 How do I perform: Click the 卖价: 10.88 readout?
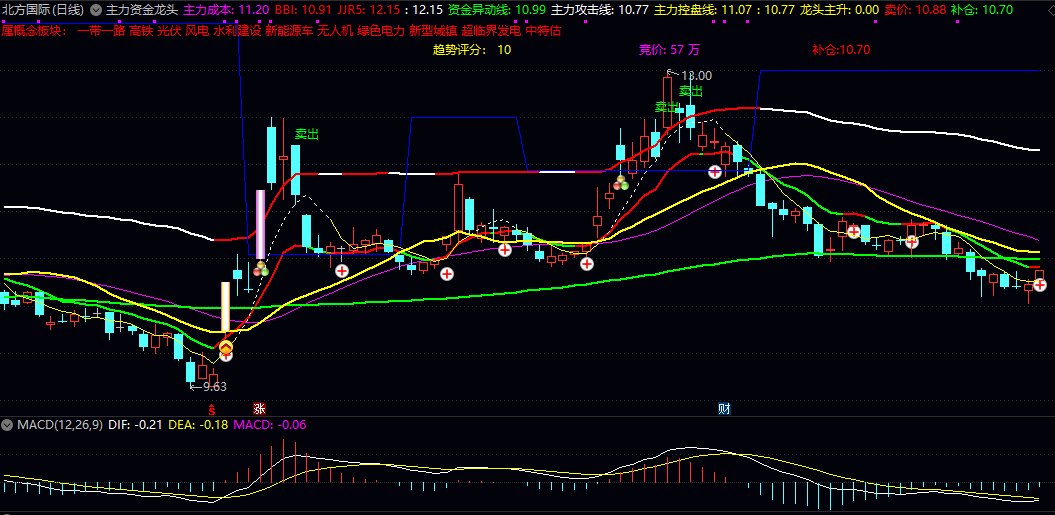tap(915, 10)
